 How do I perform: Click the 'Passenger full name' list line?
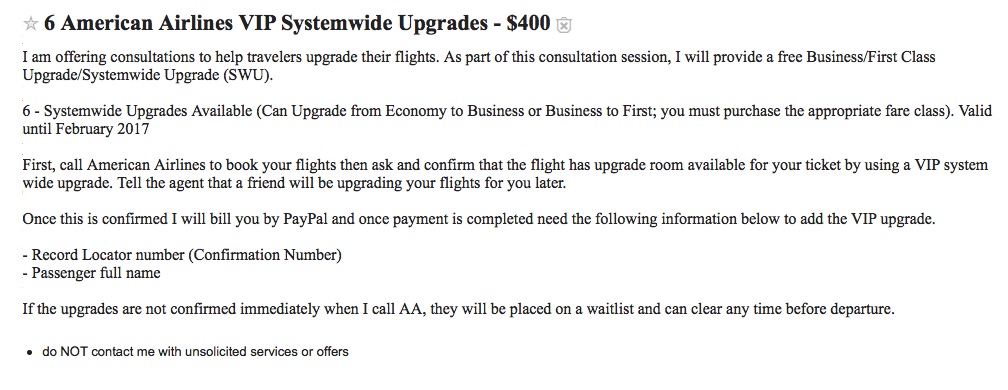point(91,273)
